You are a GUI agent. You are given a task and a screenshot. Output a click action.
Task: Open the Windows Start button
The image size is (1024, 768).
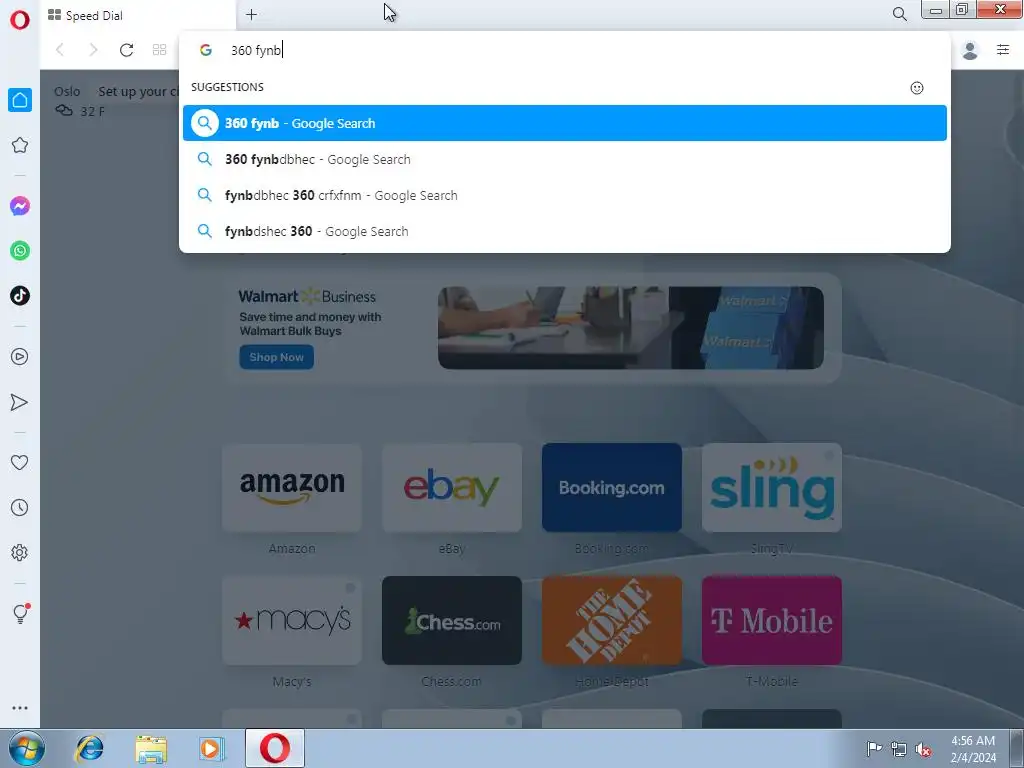point(27,748)
